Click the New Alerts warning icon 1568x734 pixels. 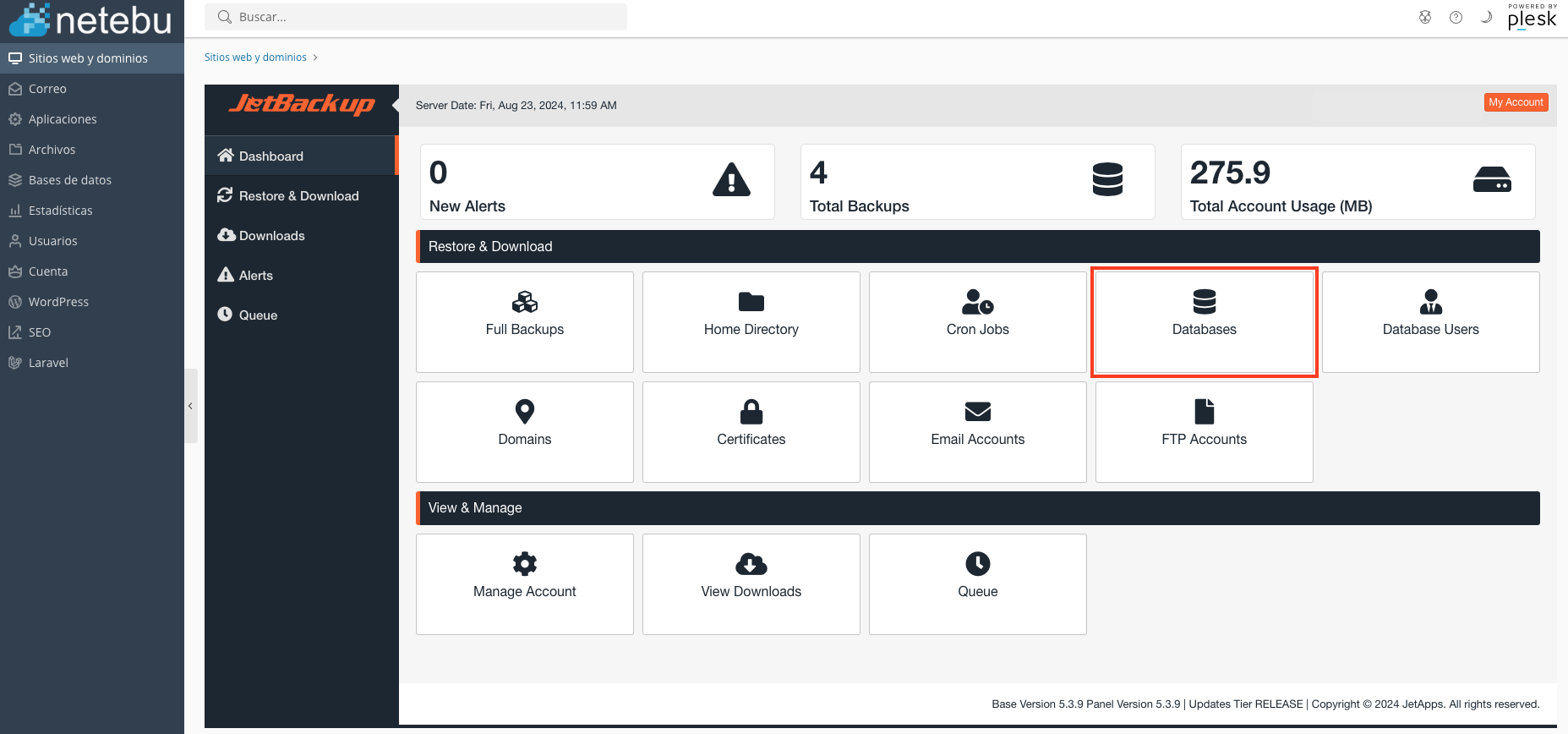pyautogui.click(x=731, y=179)
